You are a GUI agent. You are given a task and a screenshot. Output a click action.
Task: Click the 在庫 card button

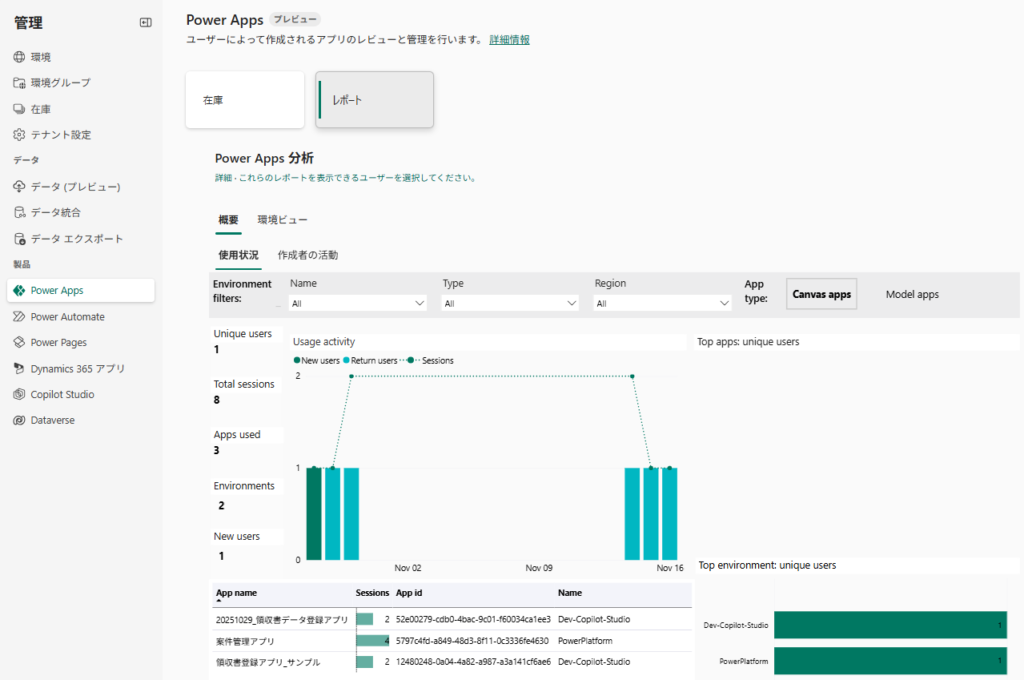(x=244, y=100)
